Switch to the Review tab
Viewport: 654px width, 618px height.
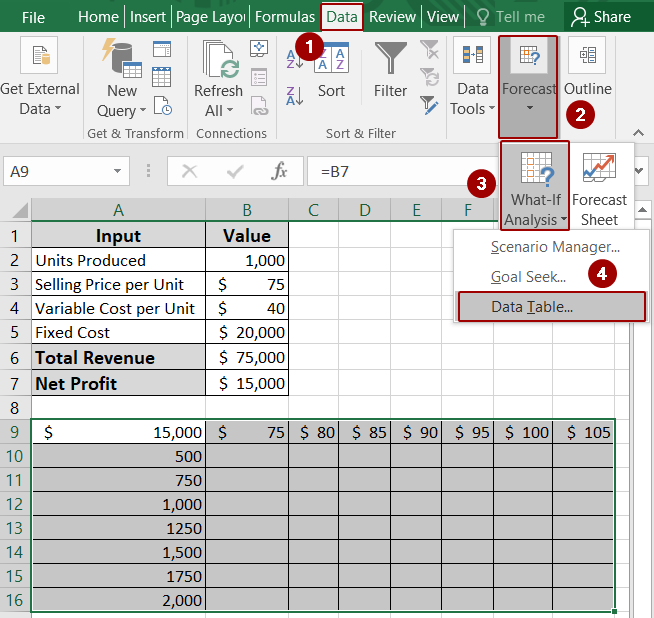click(x=392, y=17)
